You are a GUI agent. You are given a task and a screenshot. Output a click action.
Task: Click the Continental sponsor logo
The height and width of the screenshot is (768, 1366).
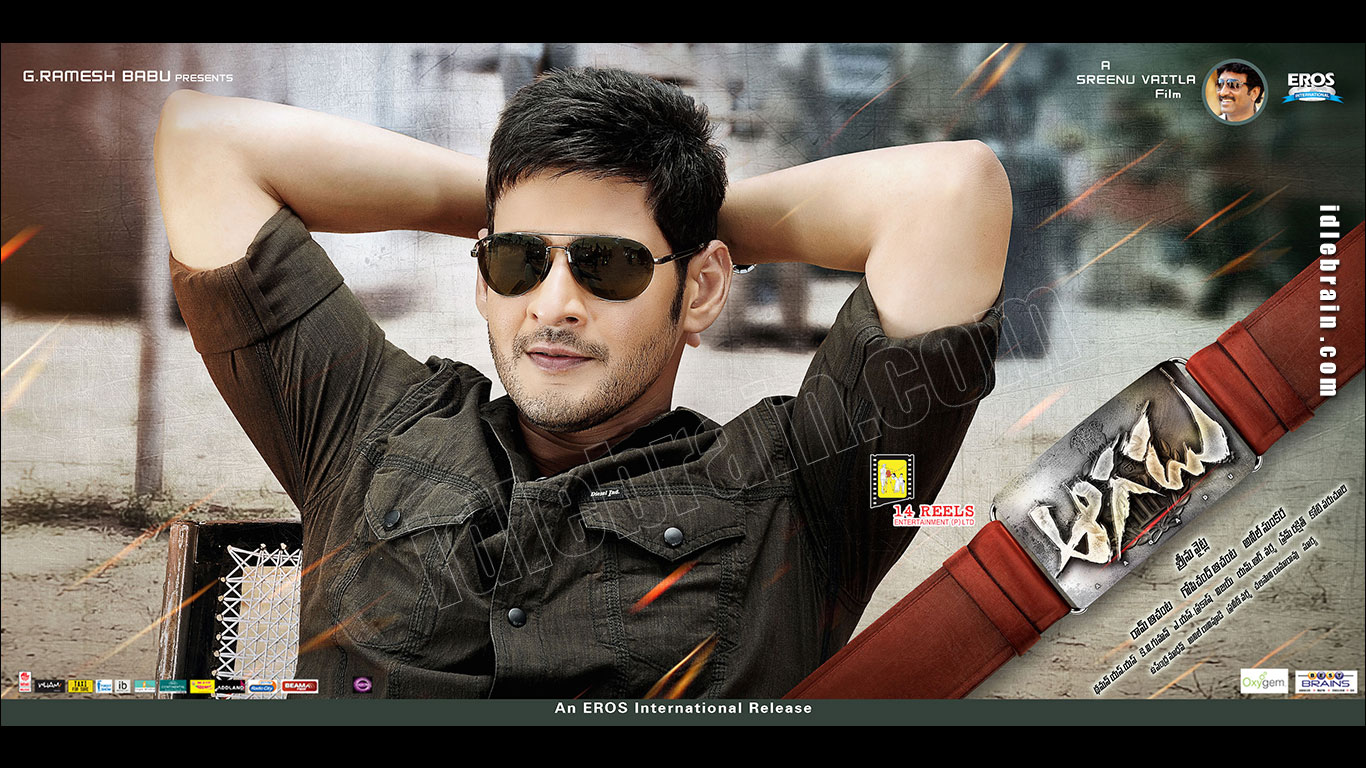pos(173,686)
